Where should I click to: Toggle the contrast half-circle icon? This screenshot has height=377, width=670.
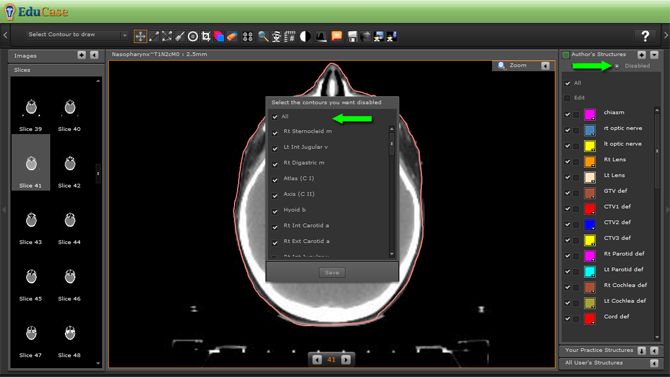pyautogui.click(x=305, y=36)
